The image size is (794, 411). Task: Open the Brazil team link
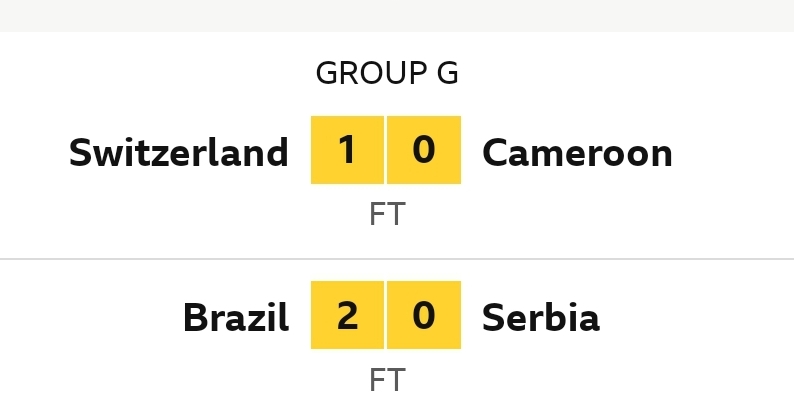(x=235, y=318)
